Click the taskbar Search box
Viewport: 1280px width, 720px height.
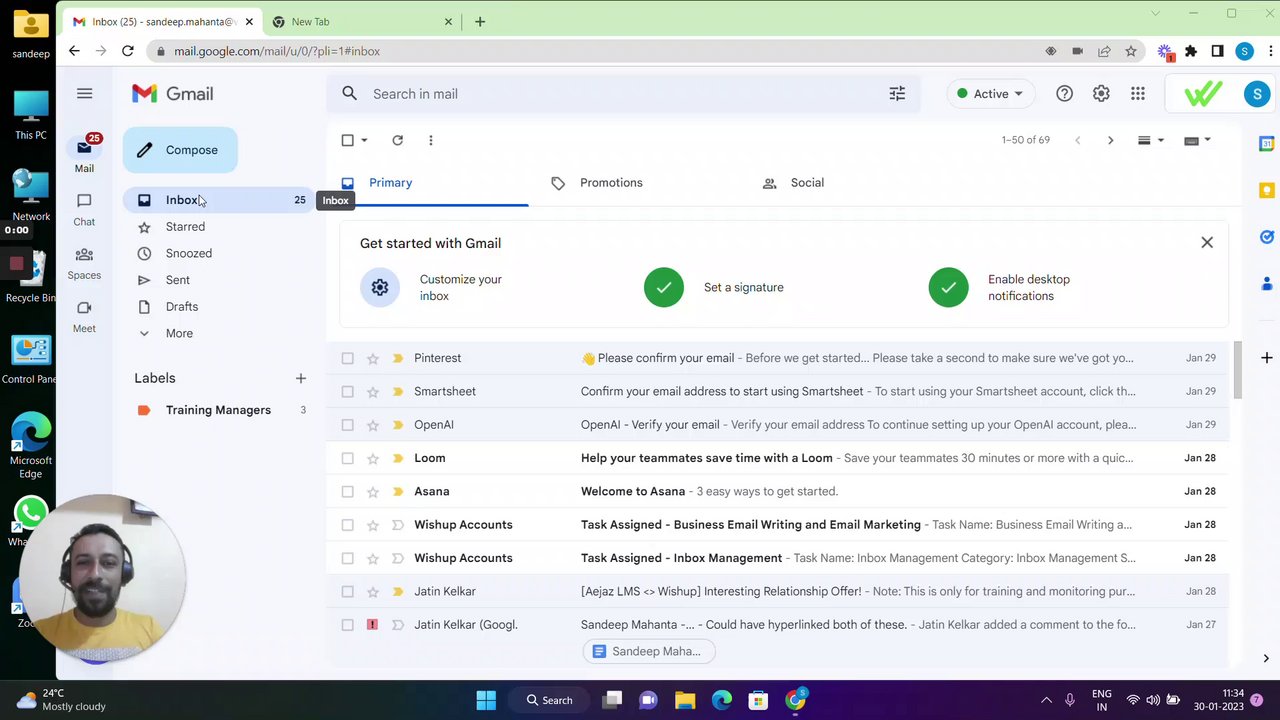click(550, 700)
